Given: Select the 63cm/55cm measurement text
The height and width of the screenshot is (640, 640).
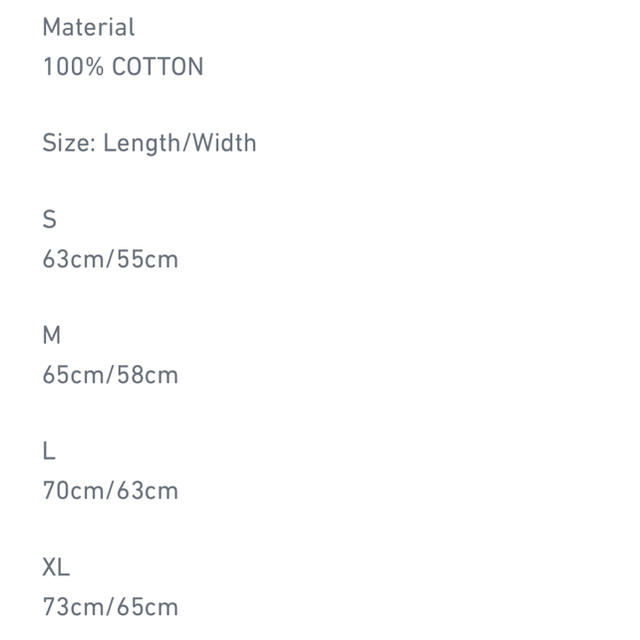Looking at the screenshot, I should point(110,259).
